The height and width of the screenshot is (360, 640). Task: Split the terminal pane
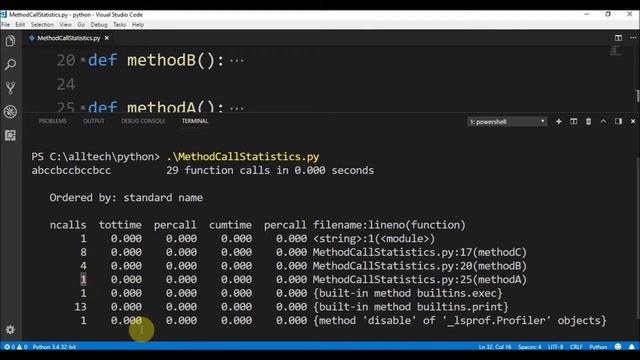(573, 122)
